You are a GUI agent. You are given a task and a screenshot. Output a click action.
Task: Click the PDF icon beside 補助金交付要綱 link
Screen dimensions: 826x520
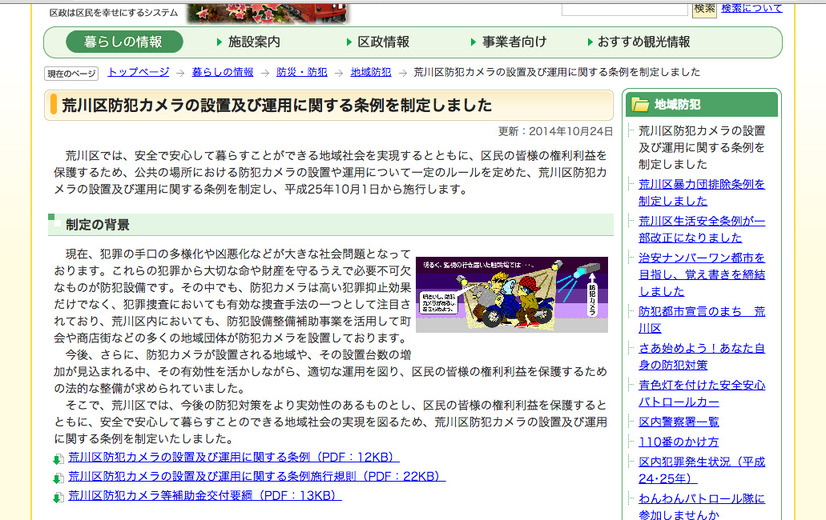[58, 496]
